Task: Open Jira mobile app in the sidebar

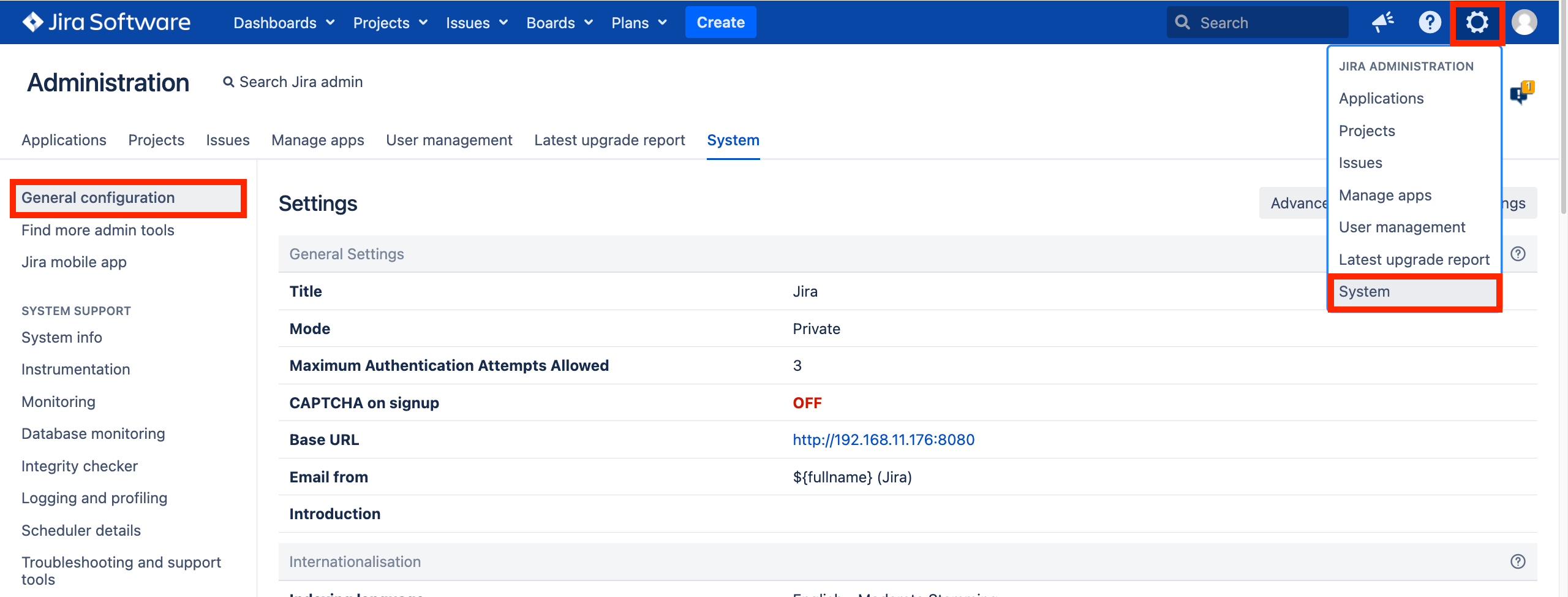Action: 74,262
